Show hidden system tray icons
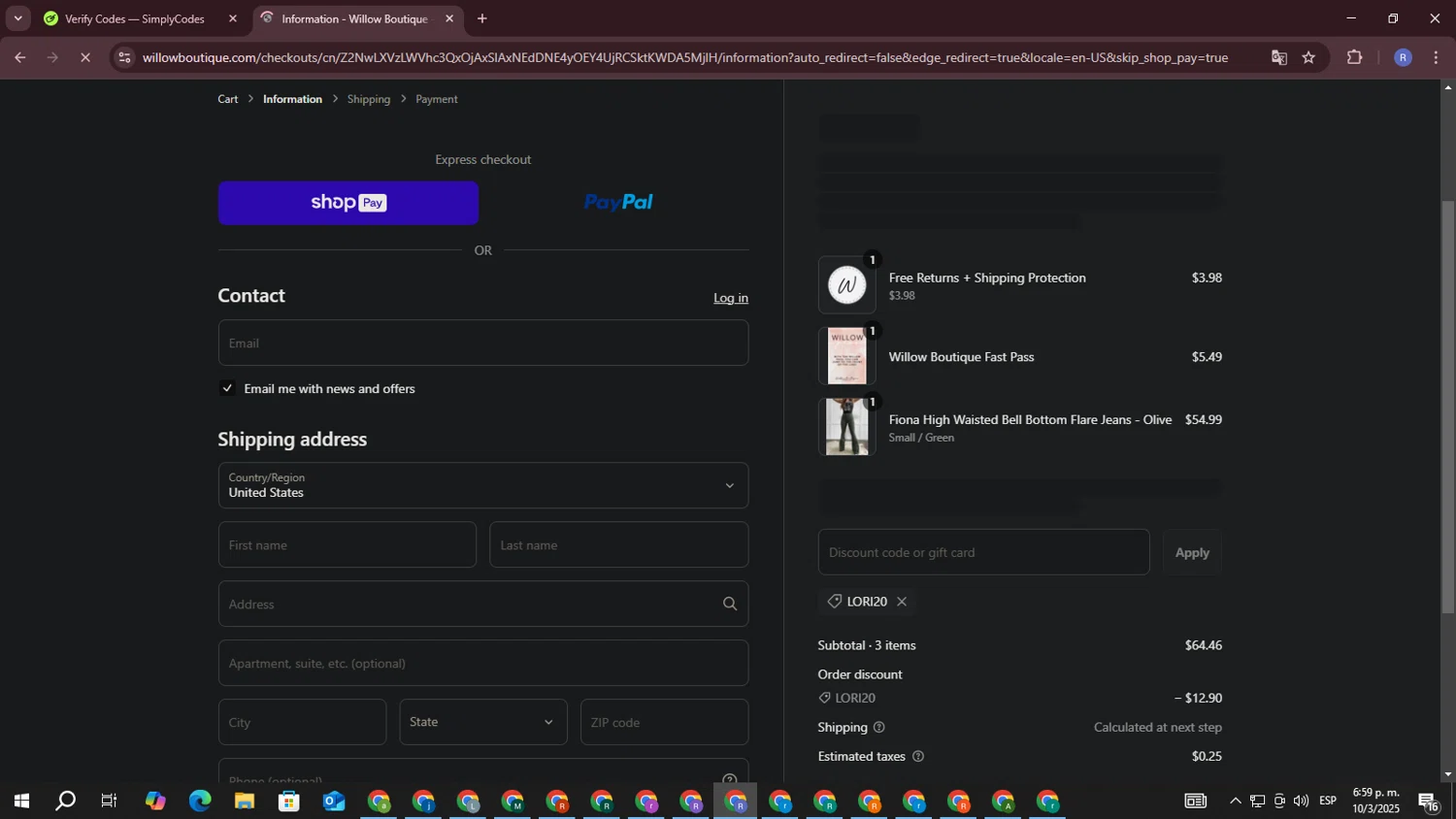 1235,802
